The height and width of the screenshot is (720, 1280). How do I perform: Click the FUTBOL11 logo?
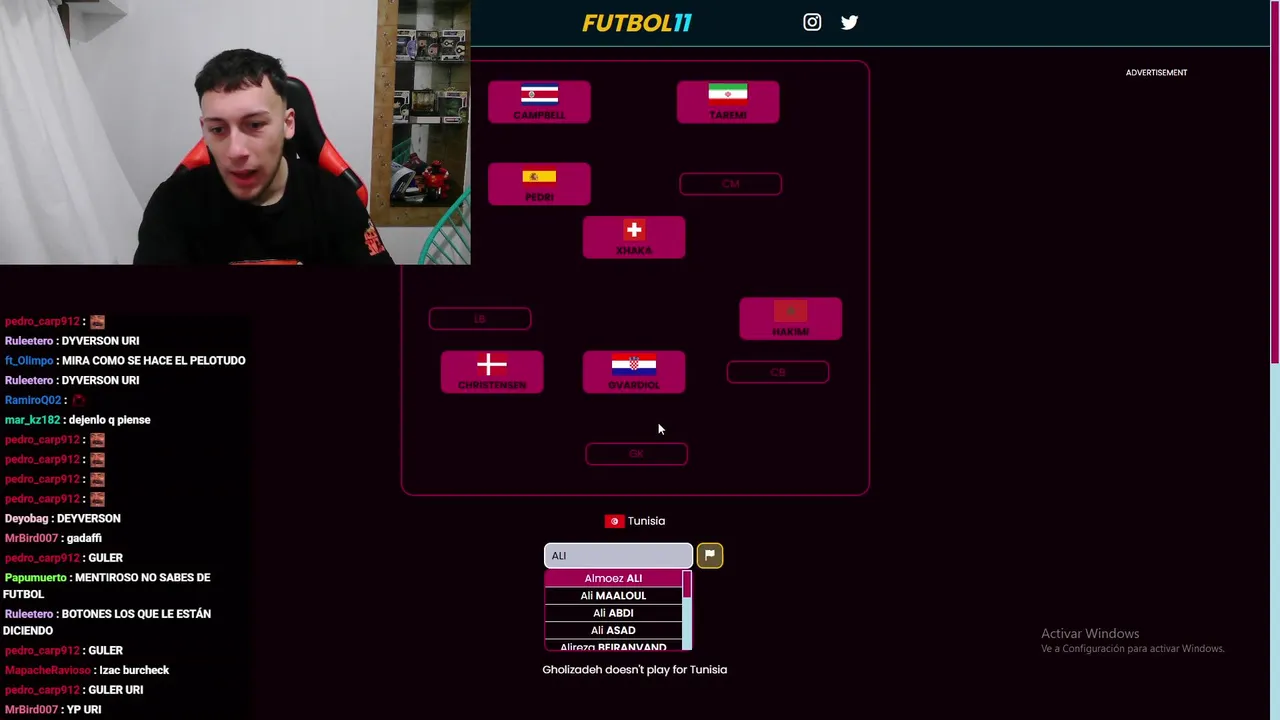coord(637,22)
